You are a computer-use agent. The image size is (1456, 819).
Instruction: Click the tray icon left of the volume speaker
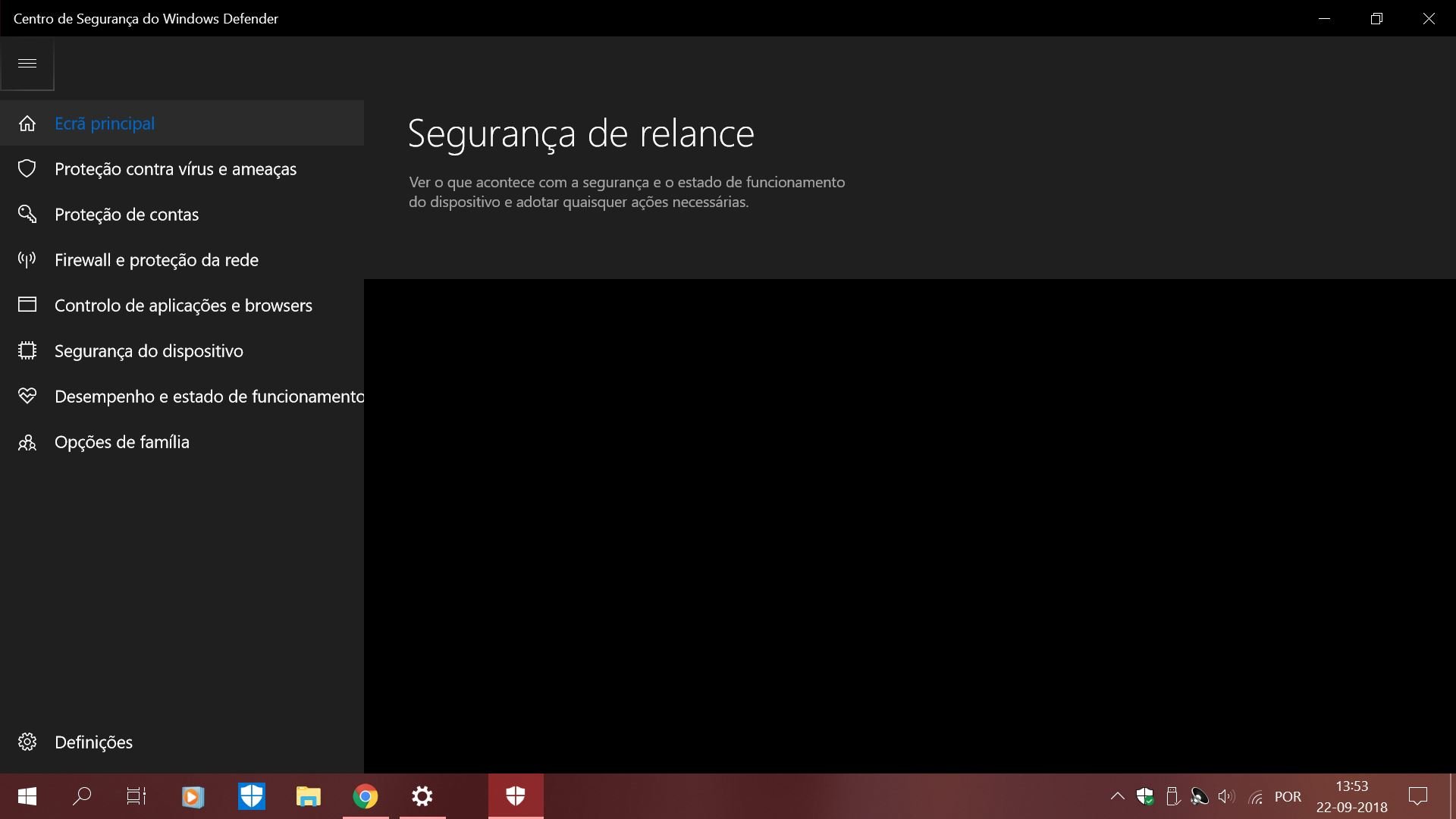point(1200,796)
